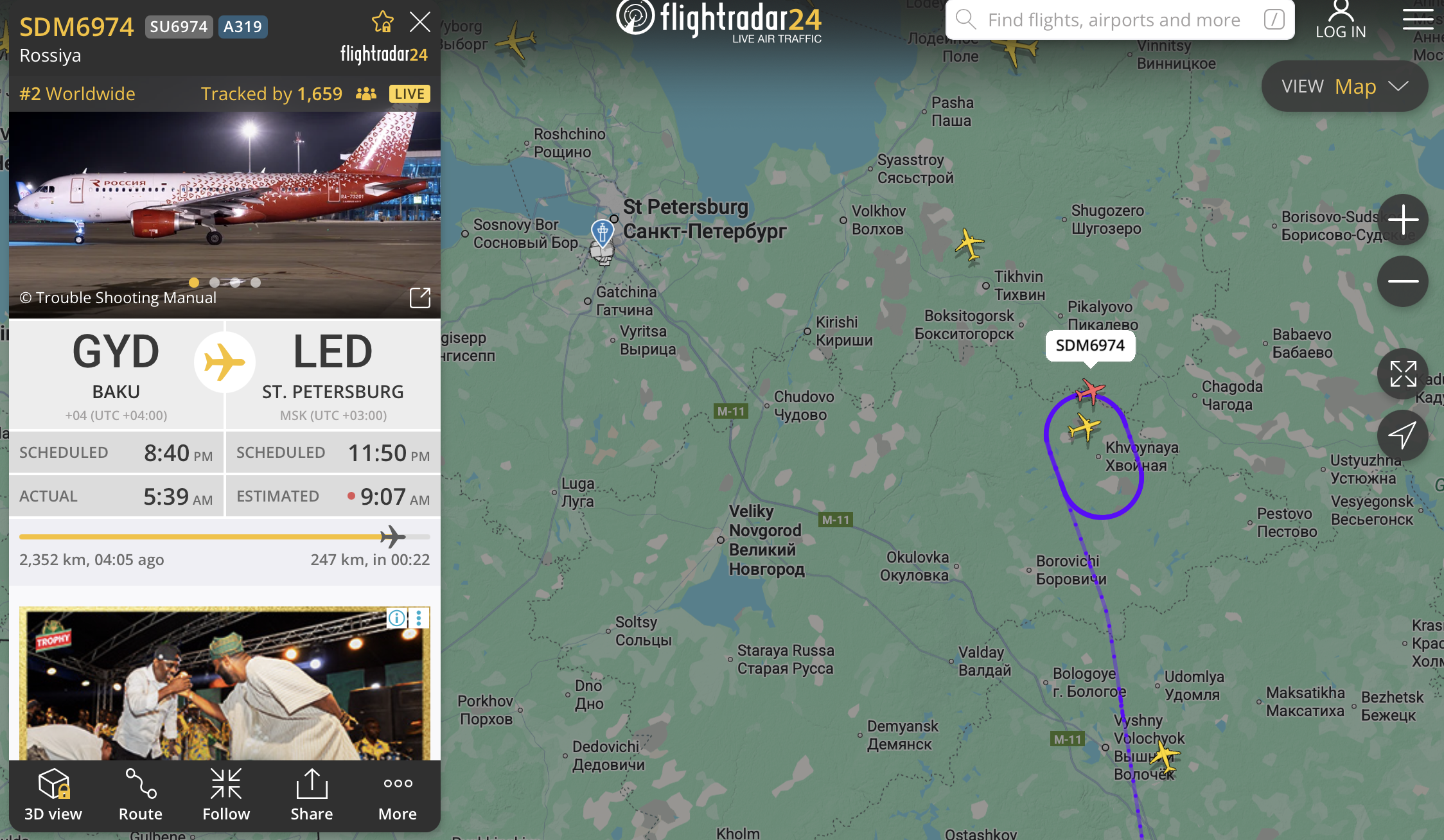Click the LOG IN button
The width and height of the screenshot is (1444, 840).
coord(1341,19)
